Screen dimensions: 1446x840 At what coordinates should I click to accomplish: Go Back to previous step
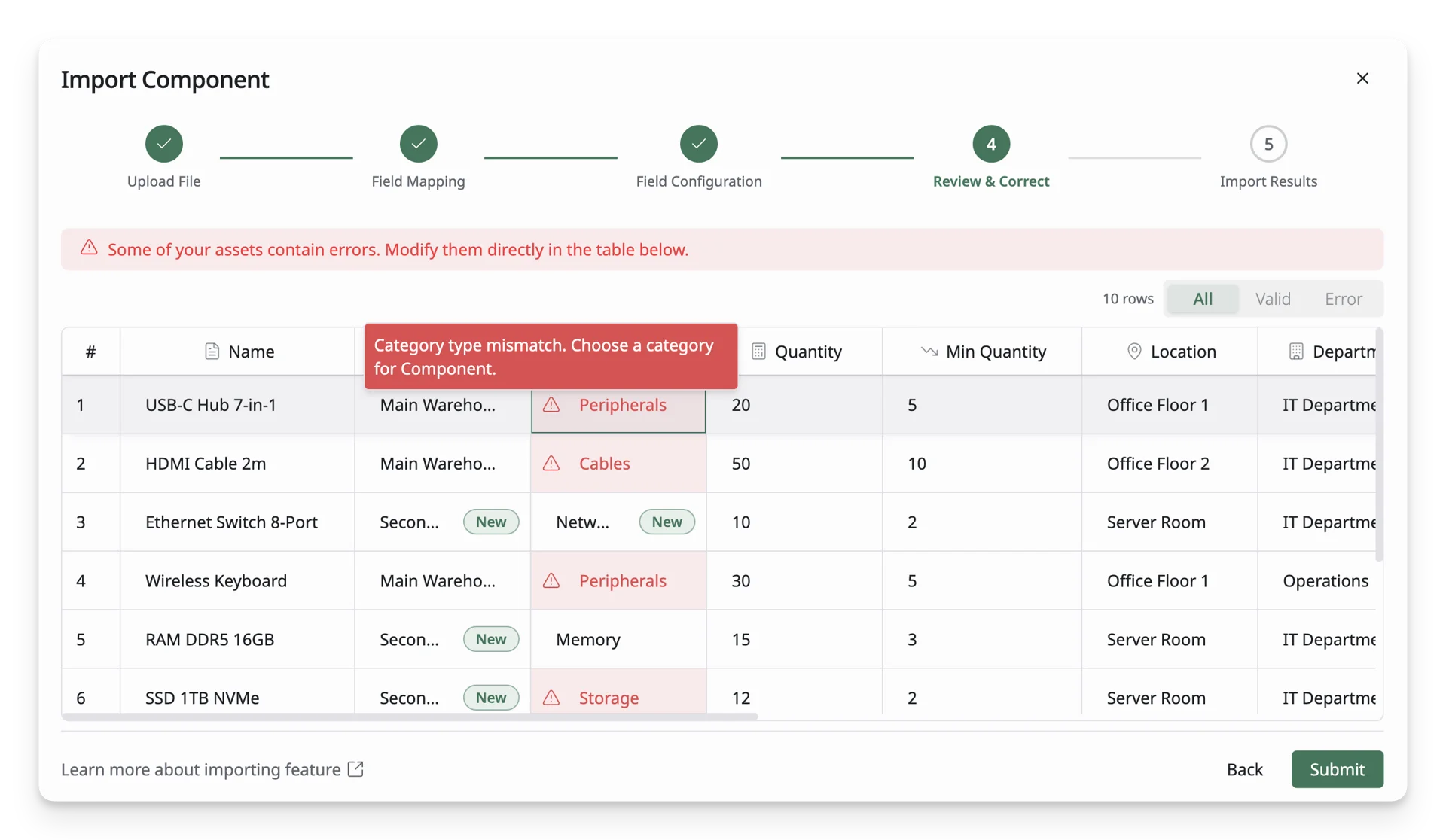tap(1244, 769)
